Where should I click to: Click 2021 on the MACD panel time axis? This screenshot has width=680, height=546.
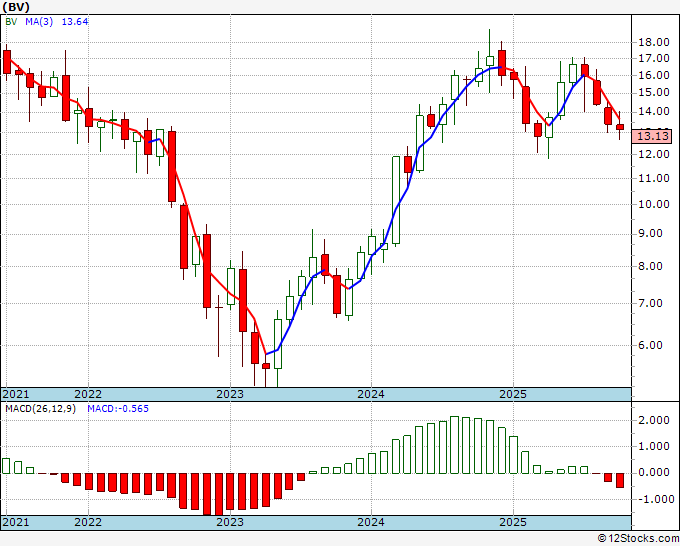pyautogui.click(x=16, y=522)
